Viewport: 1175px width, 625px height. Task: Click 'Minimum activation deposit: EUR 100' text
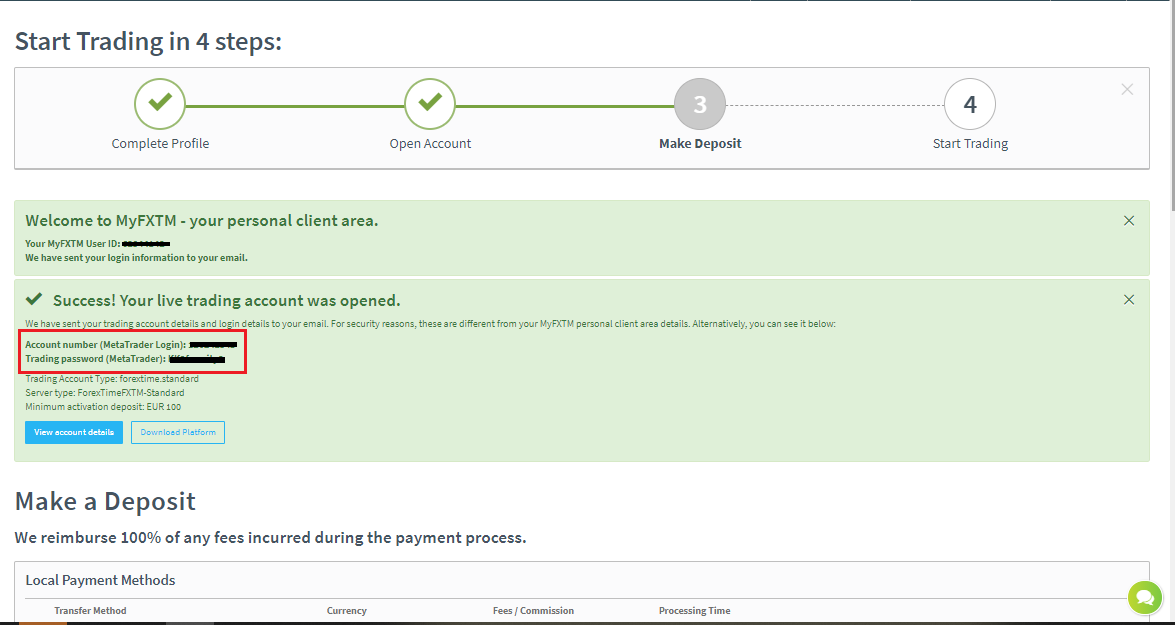[x=103, y=407]
